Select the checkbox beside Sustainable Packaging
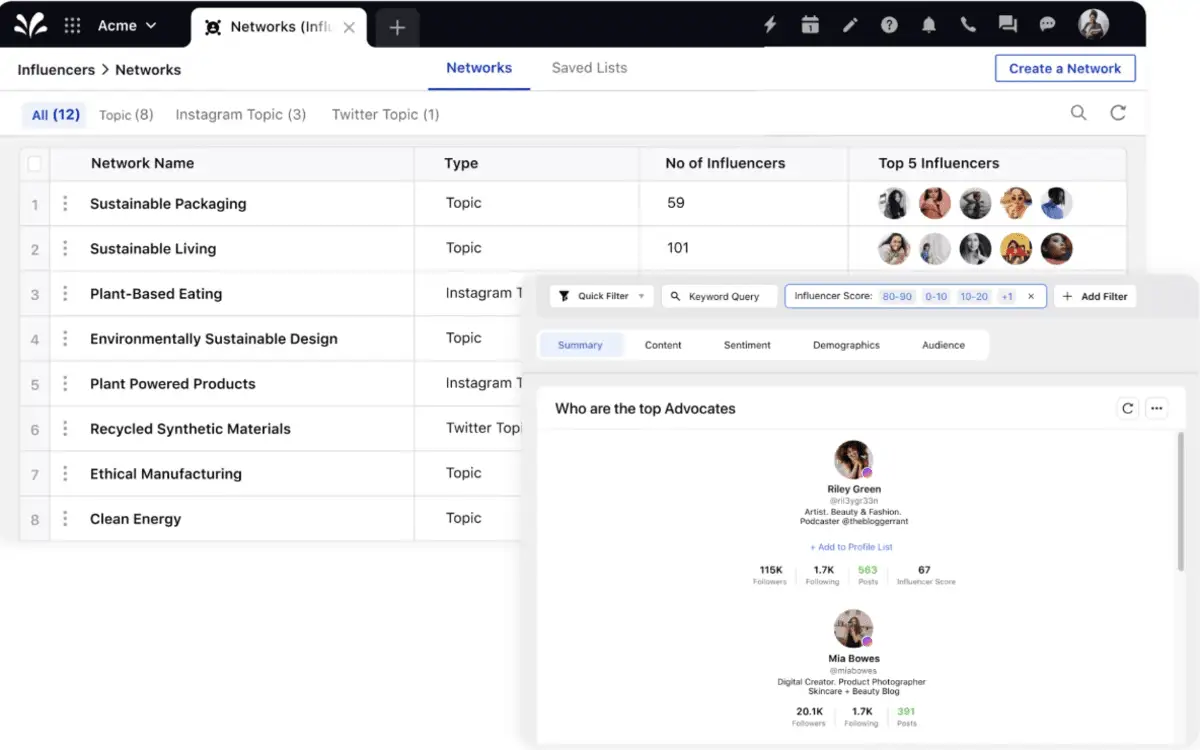Viewport: 1200px width, 750px height. [x=34, y=203]
